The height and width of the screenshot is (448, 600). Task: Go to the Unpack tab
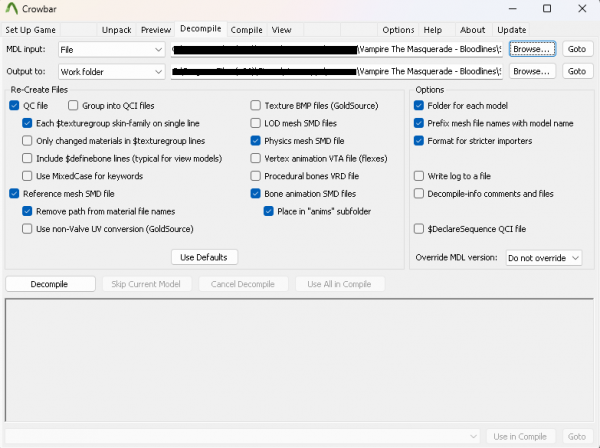coord(116,30)
